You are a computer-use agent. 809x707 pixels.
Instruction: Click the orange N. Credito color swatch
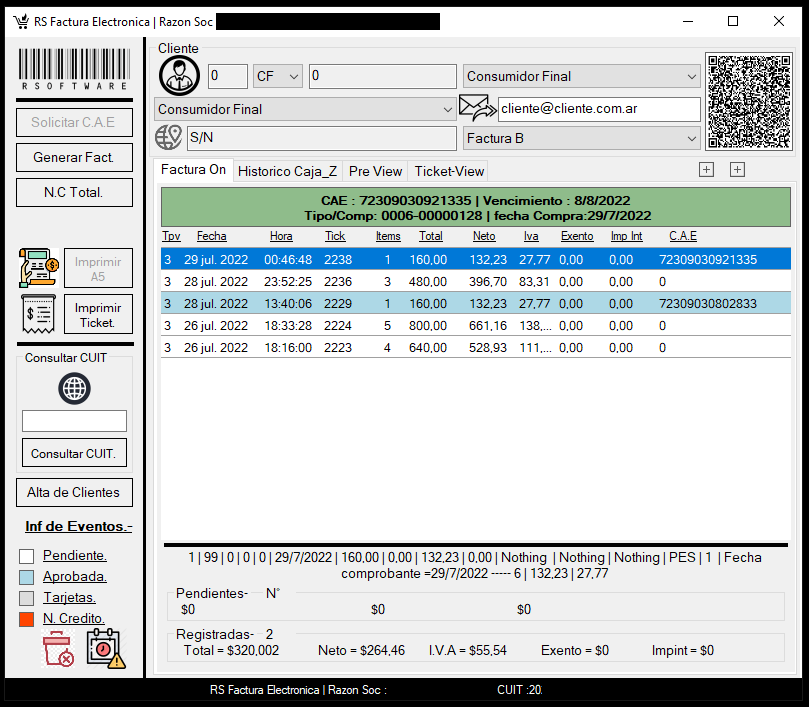tap(27, 619)
